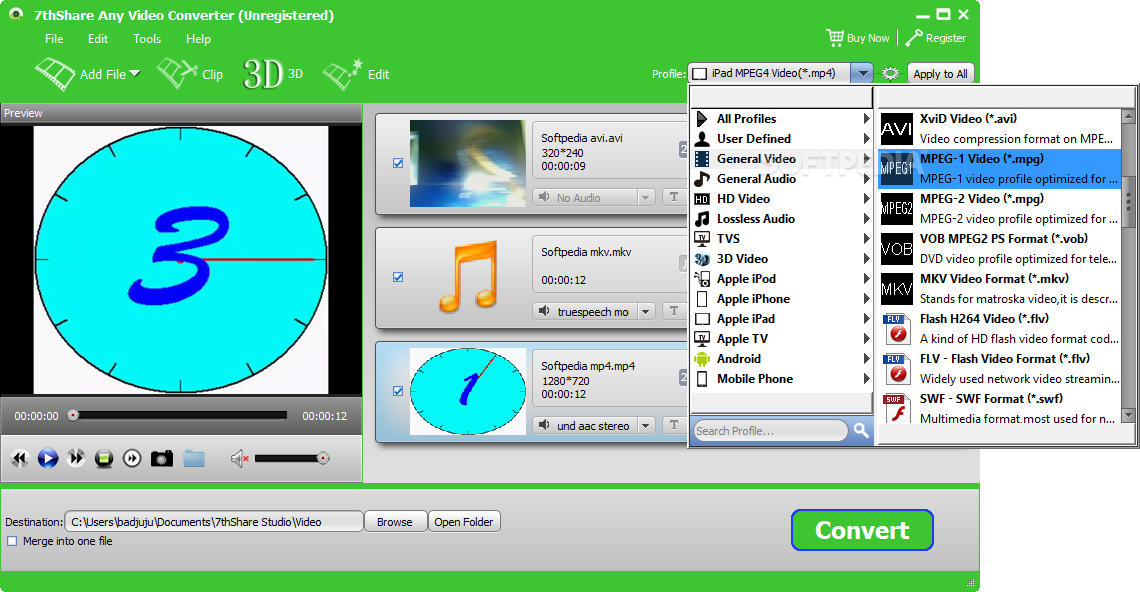Open the Edit effects tool
1140x592 pixels.
pyautogui.click(x=356, y=74)
